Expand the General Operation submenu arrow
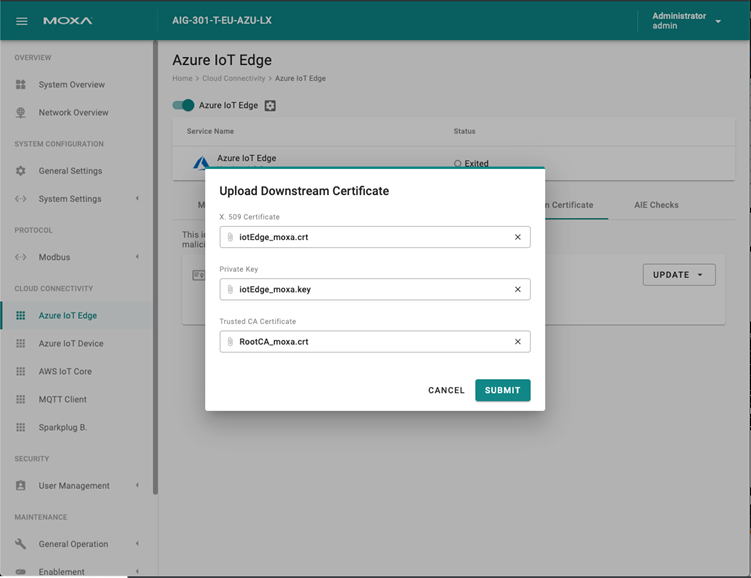The height and width of the screenshot is (578, 751). click(137, 544)
